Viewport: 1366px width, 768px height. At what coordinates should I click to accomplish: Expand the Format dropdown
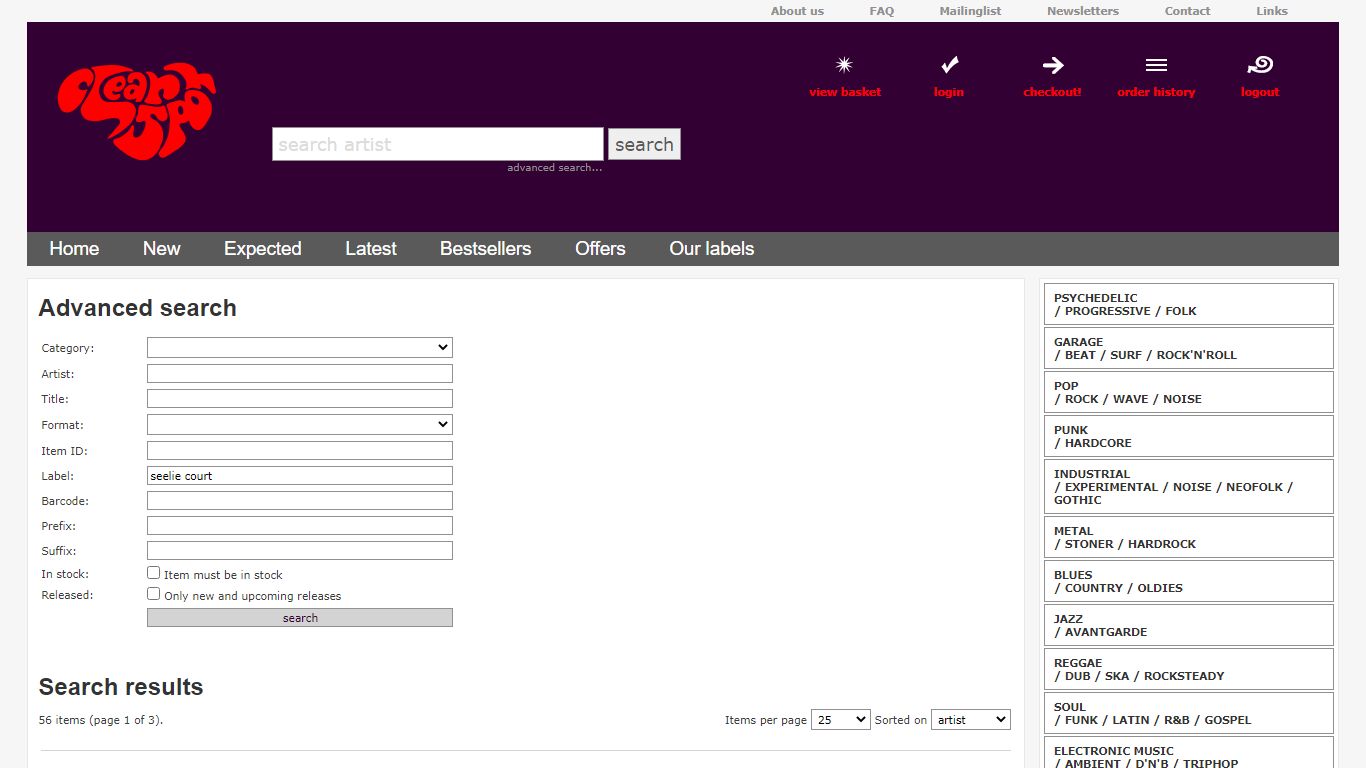coord(300,424)
